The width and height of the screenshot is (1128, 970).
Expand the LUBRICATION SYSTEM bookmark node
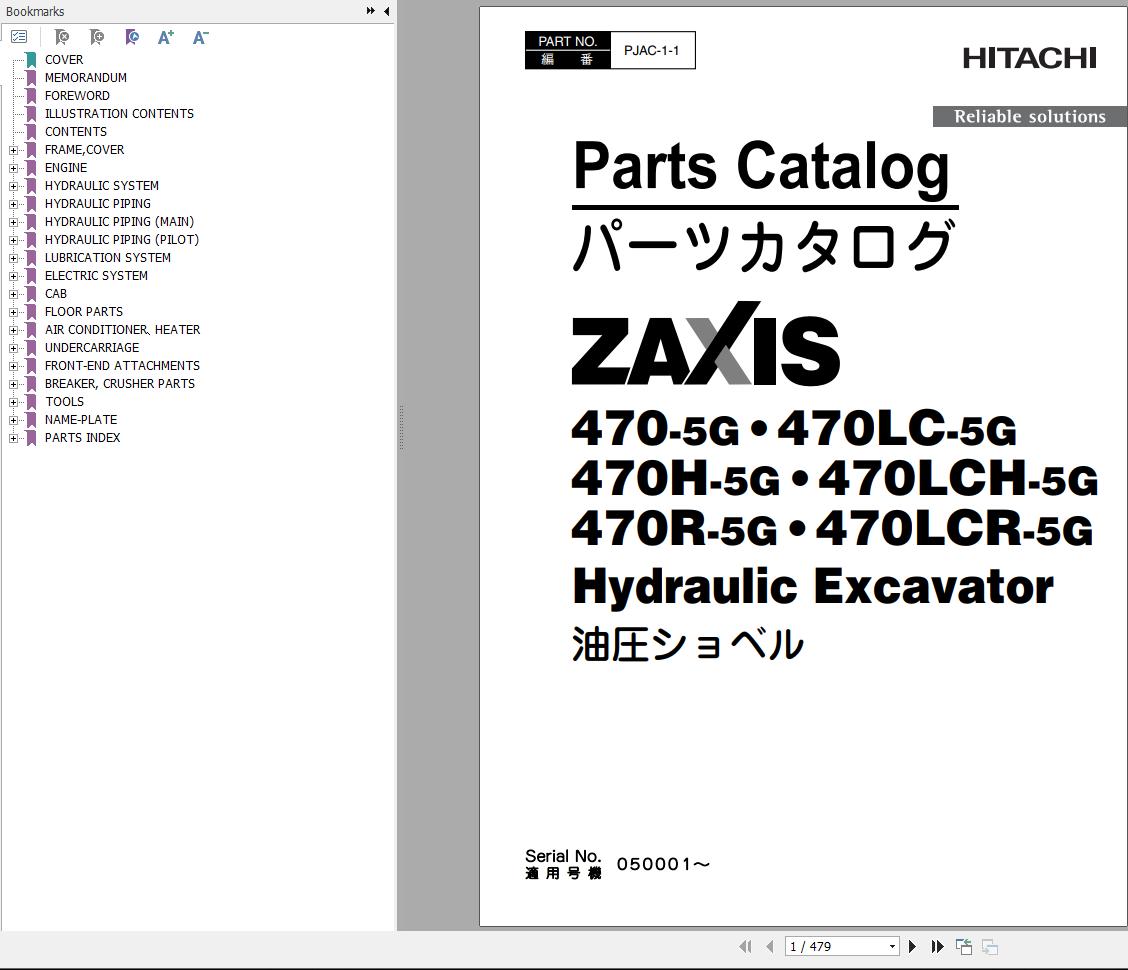[x=13, y=258]
